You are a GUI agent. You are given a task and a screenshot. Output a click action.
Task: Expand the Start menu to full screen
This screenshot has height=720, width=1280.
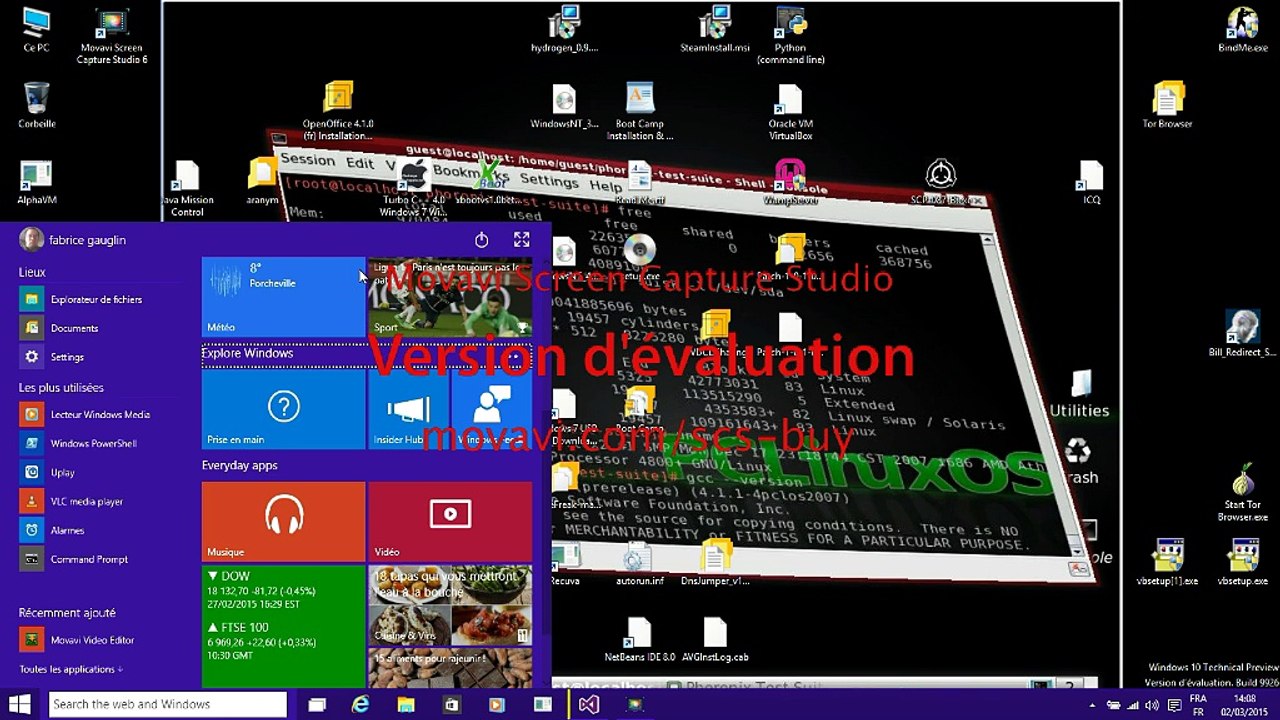pyautogui.click(x=521, y=240)
